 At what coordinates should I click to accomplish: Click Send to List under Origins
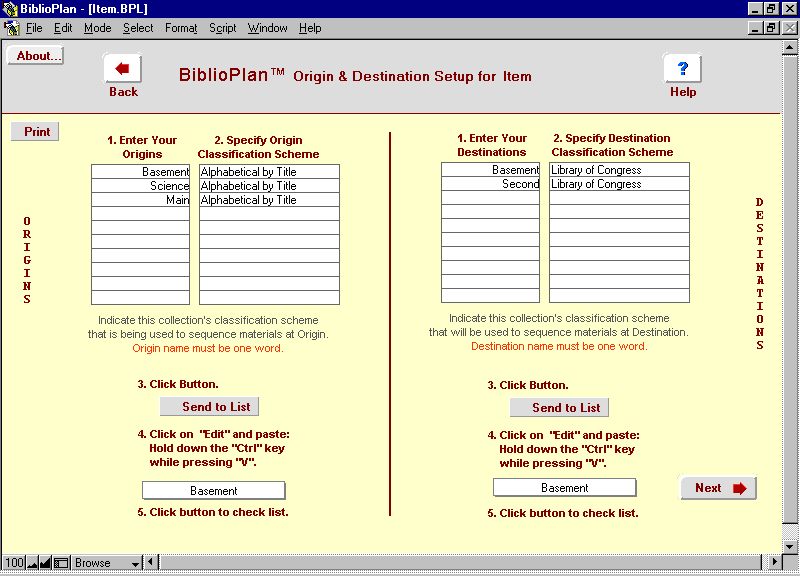(209, 407)
